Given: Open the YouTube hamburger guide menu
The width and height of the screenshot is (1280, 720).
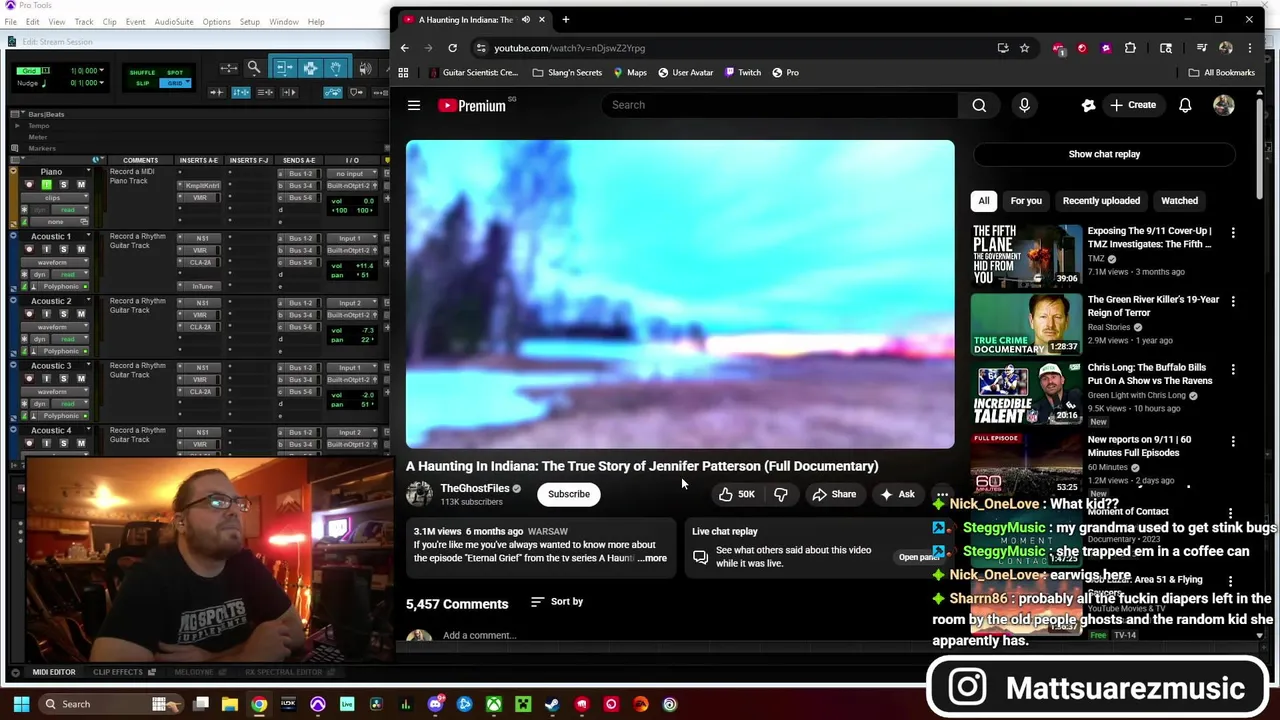Looking at the screenshot, I should click(414, 105).
